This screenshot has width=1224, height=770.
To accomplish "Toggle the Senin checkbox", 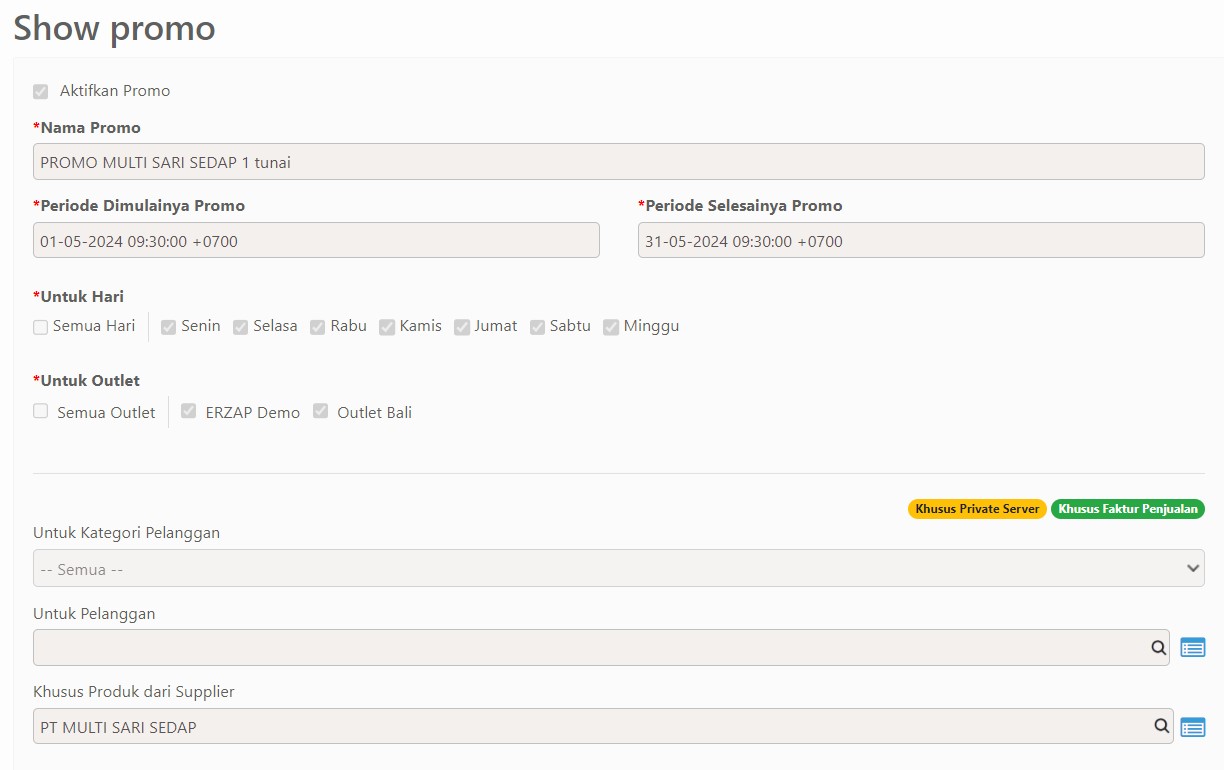I will (169, 327).
